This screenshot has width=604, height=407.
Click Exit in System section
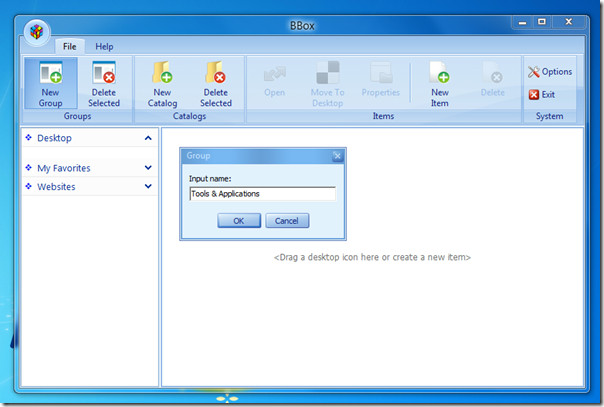coord(542,94)
